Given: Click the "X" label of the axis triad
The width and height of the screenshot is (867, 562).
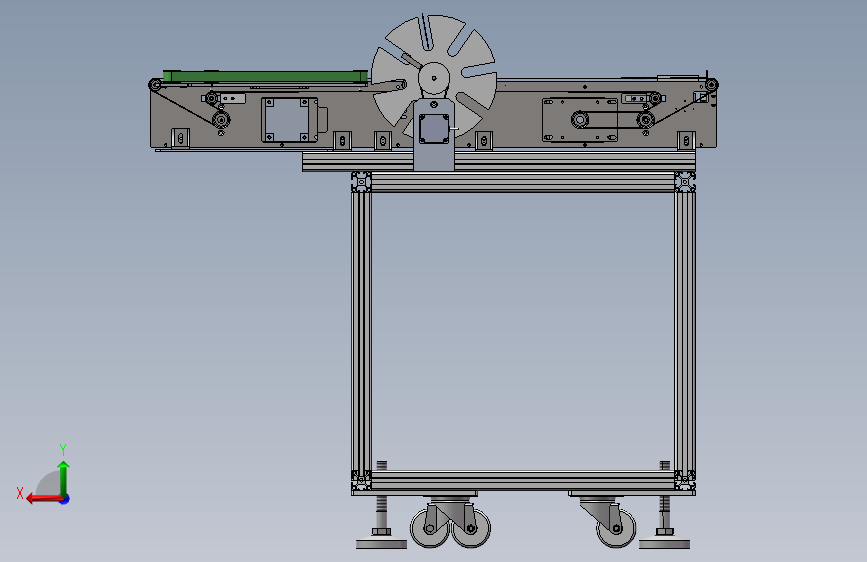Looking at the screenshot, I should coord(20,493).
